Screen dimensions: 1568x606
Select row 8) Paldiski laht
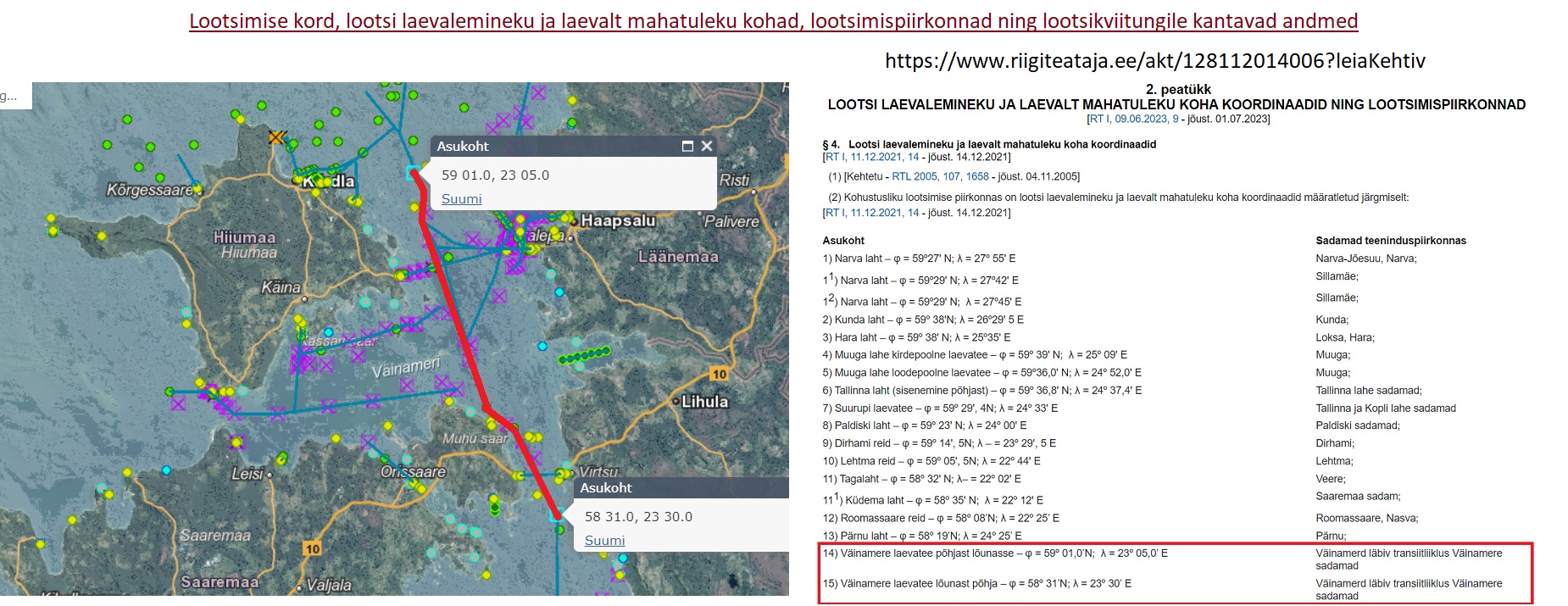(925, 425)
